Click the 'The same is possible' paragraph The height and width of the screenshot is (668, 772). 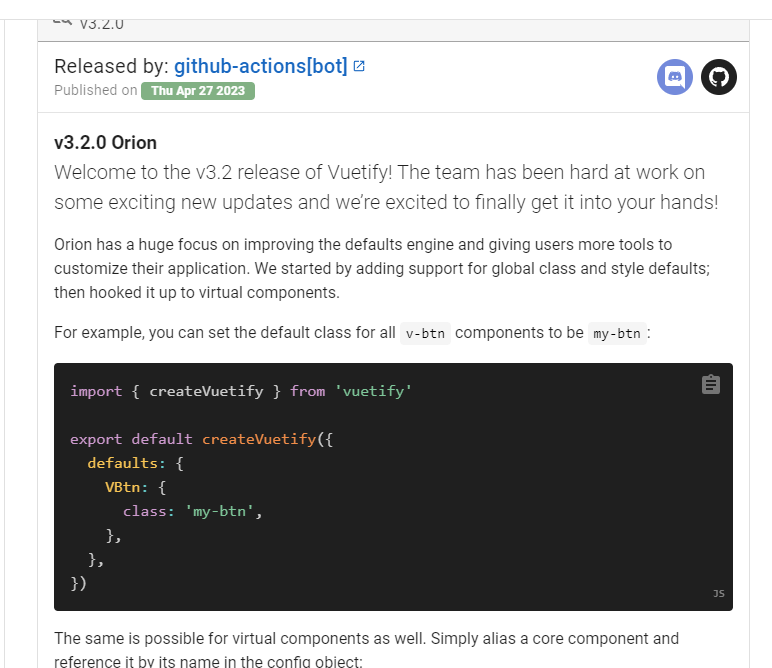click(x=366, y=649)
